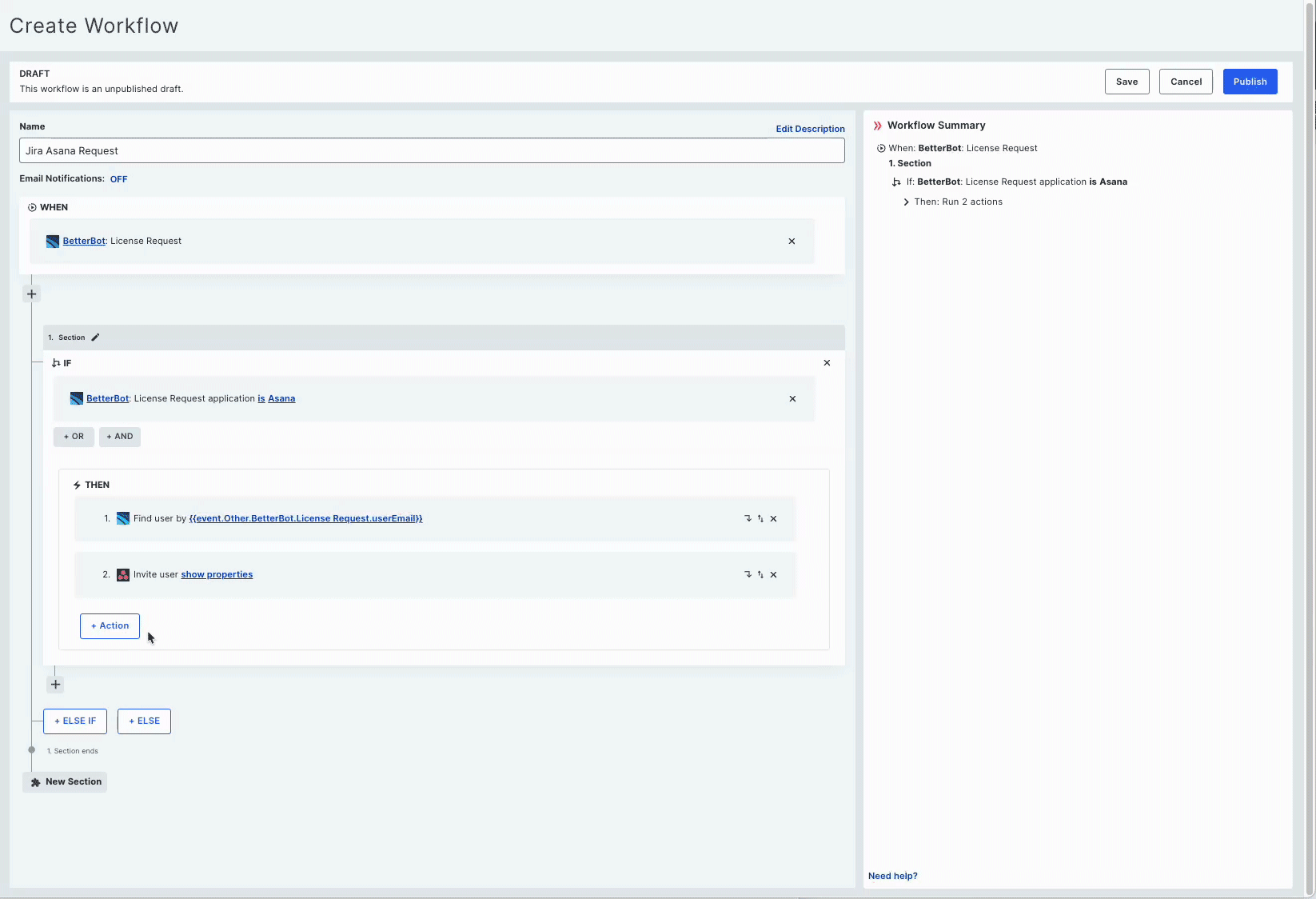Open the 'is' operator dropdown in condition
1316x899 pixels.
[x=261, y=398]
